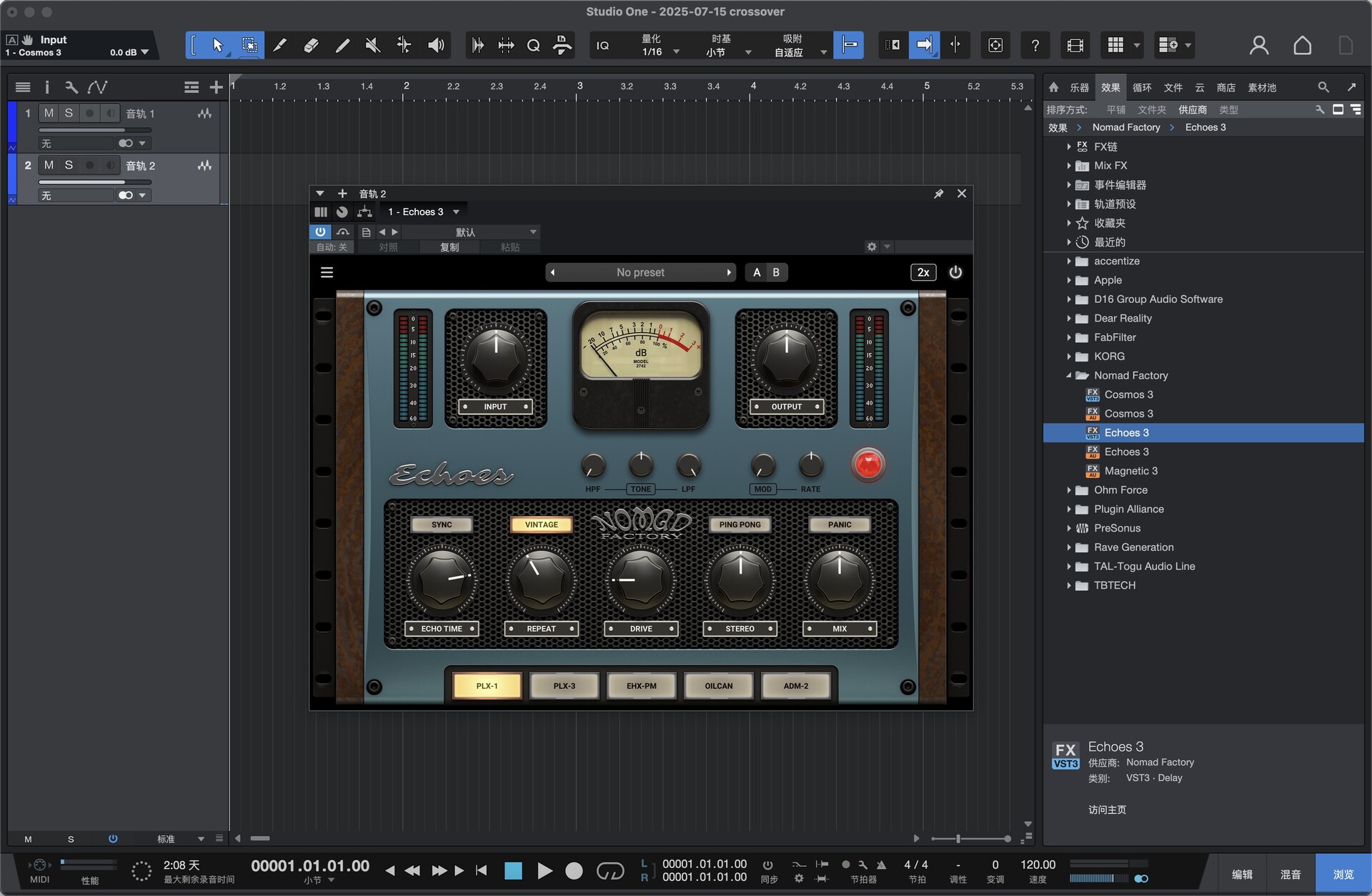Open the wrench track options
Screen dimensions: 1372x896
pos(71,87)
